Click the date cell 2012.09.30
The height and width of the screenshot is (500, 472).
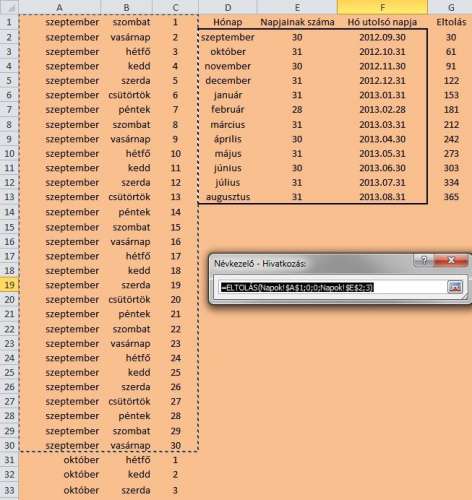382,37
